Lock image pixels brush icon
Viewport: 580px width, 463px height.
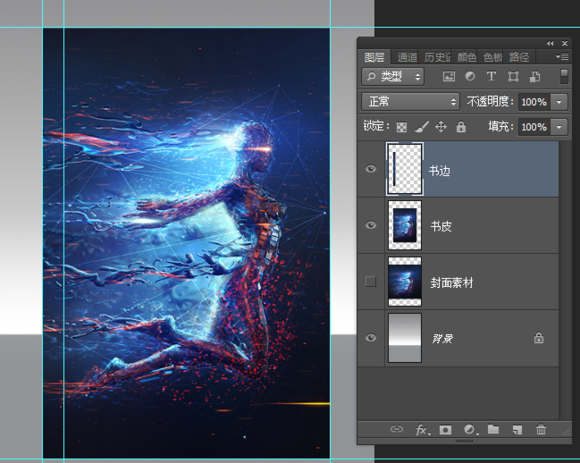pyautogui.click(x=422, y=127)
